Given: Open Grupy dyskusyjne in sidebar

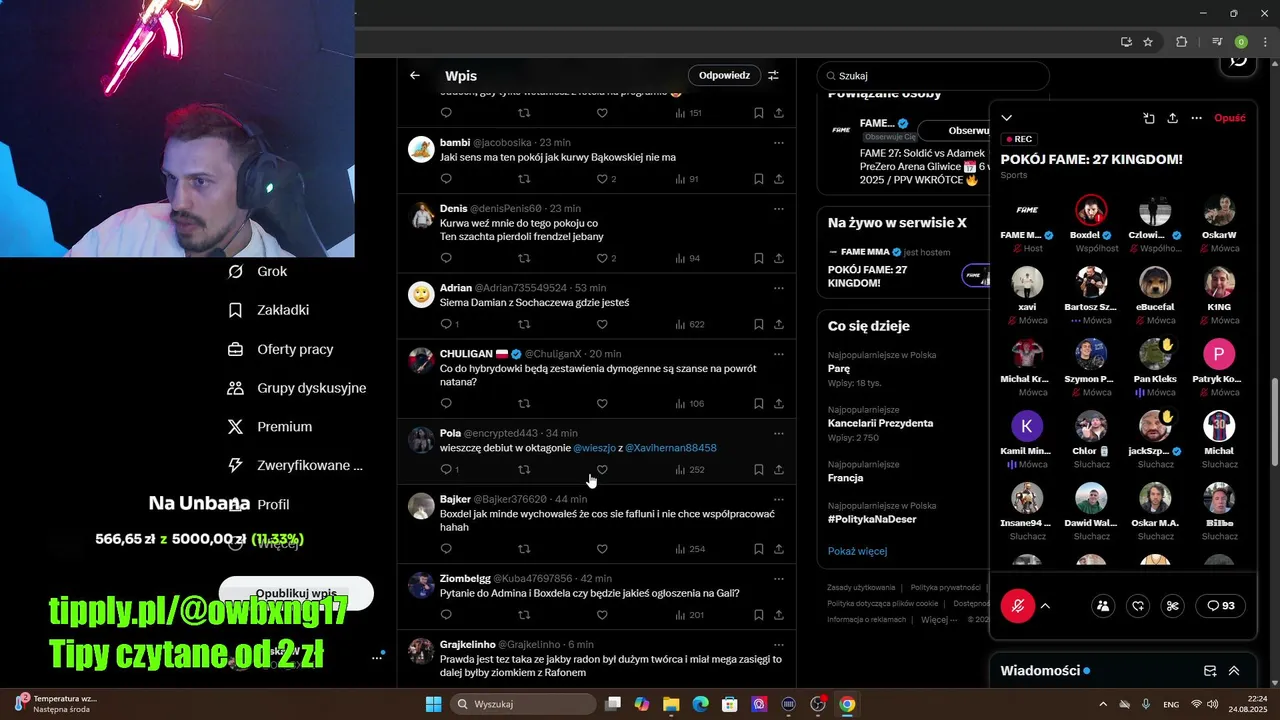Looking at the screenshot, I should [x=297, y=388].
